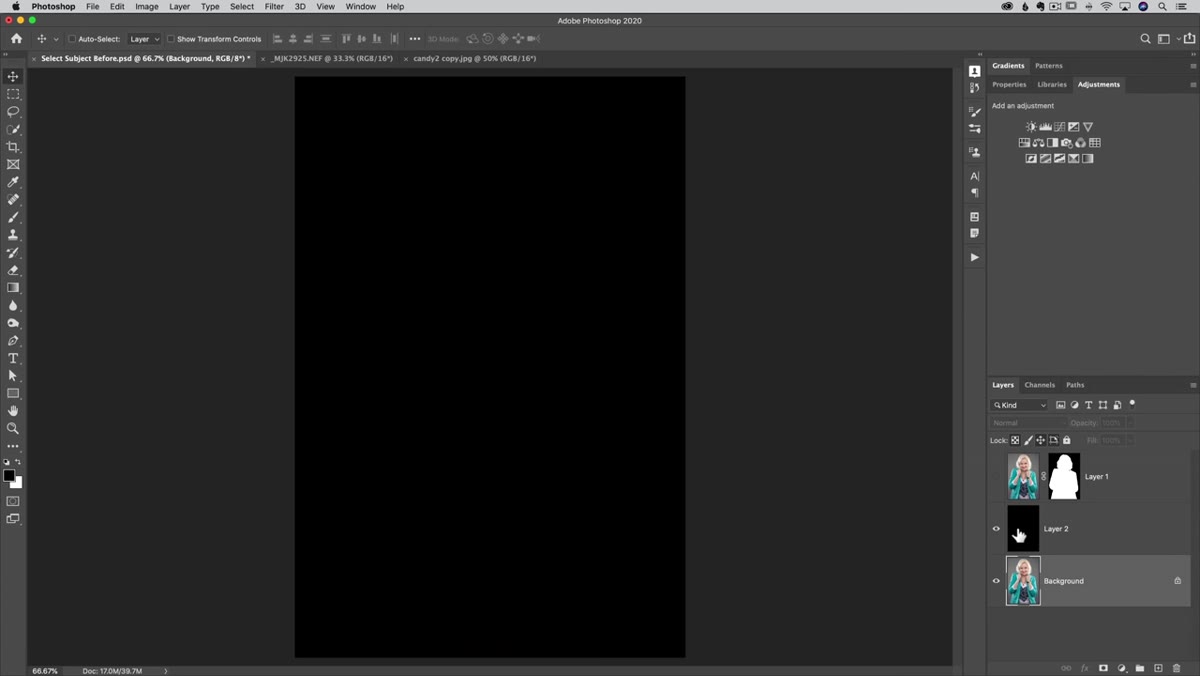Select the Horizontal Type tool
Image resolution: width=1200 pixels, height=676 pixels.
(13, 358)
